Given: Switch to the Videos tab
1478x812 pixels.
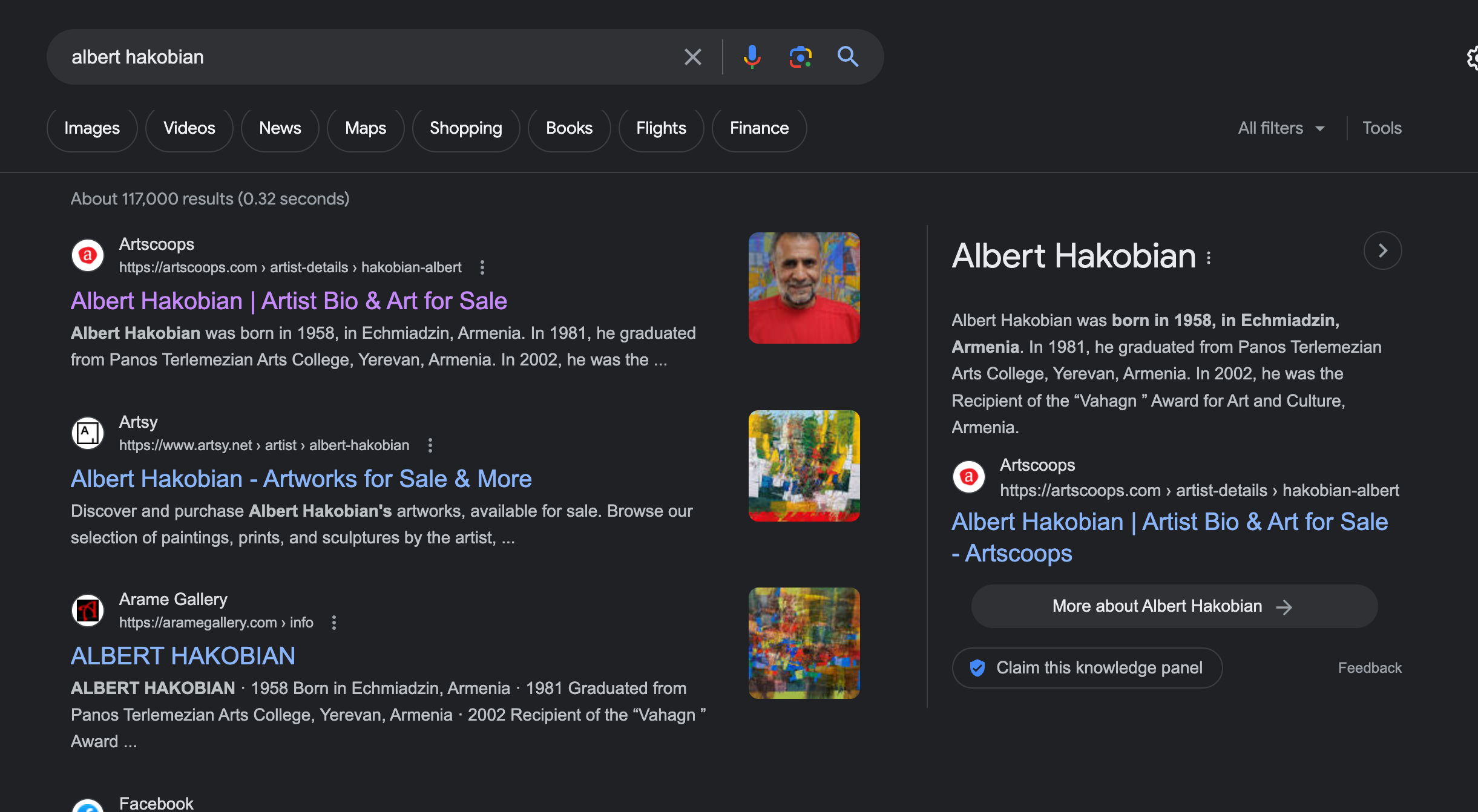Looking at the screenshot, I should tap(189, 128).
